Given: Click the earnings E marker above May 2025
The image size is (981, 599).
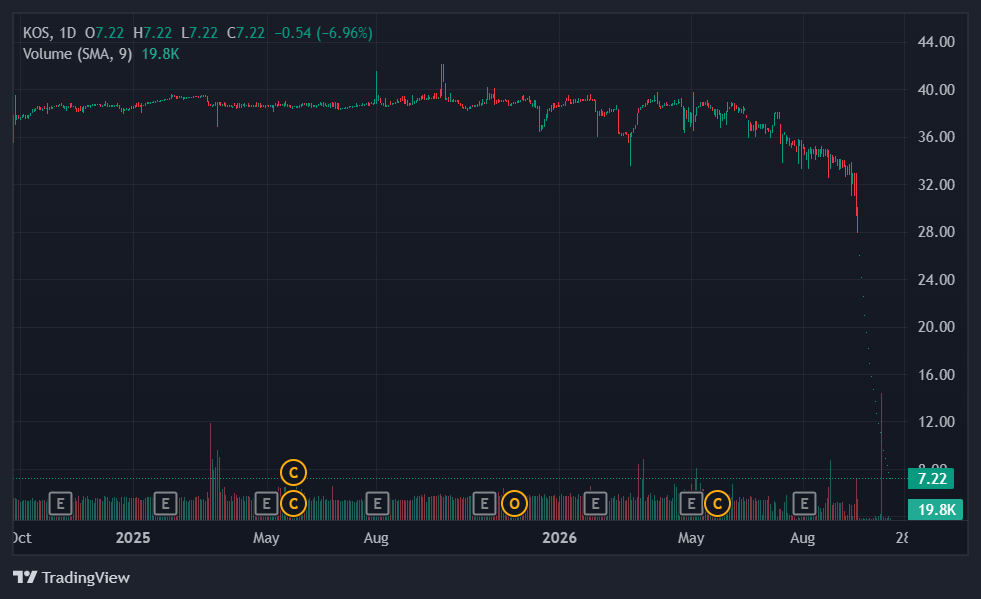Looking at the screenshot, I should pyautogui.click(x=266, y=503).
